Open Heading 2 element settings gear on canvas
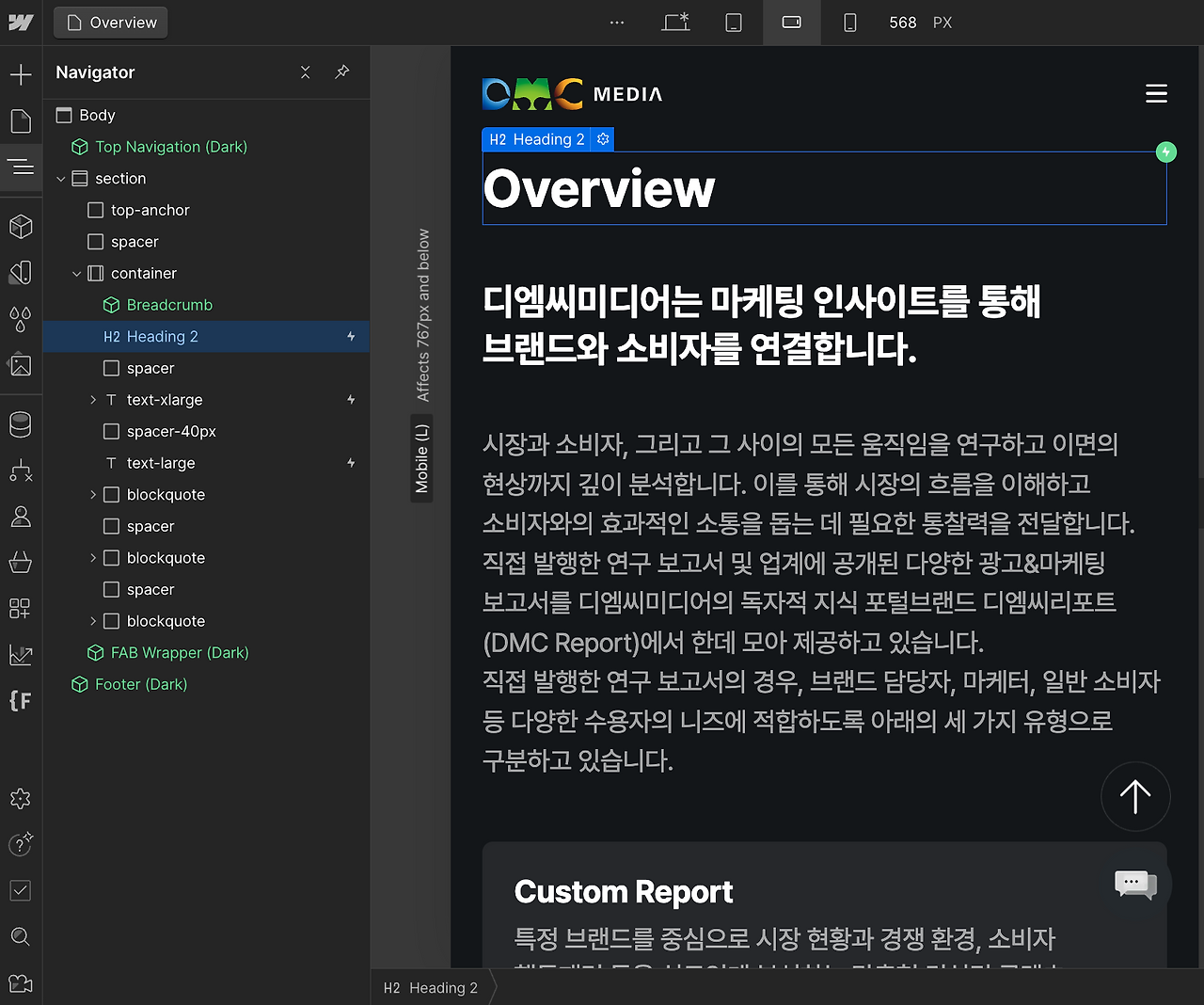This screenshot has width=1204, height=1005. [x=604, y=139]
